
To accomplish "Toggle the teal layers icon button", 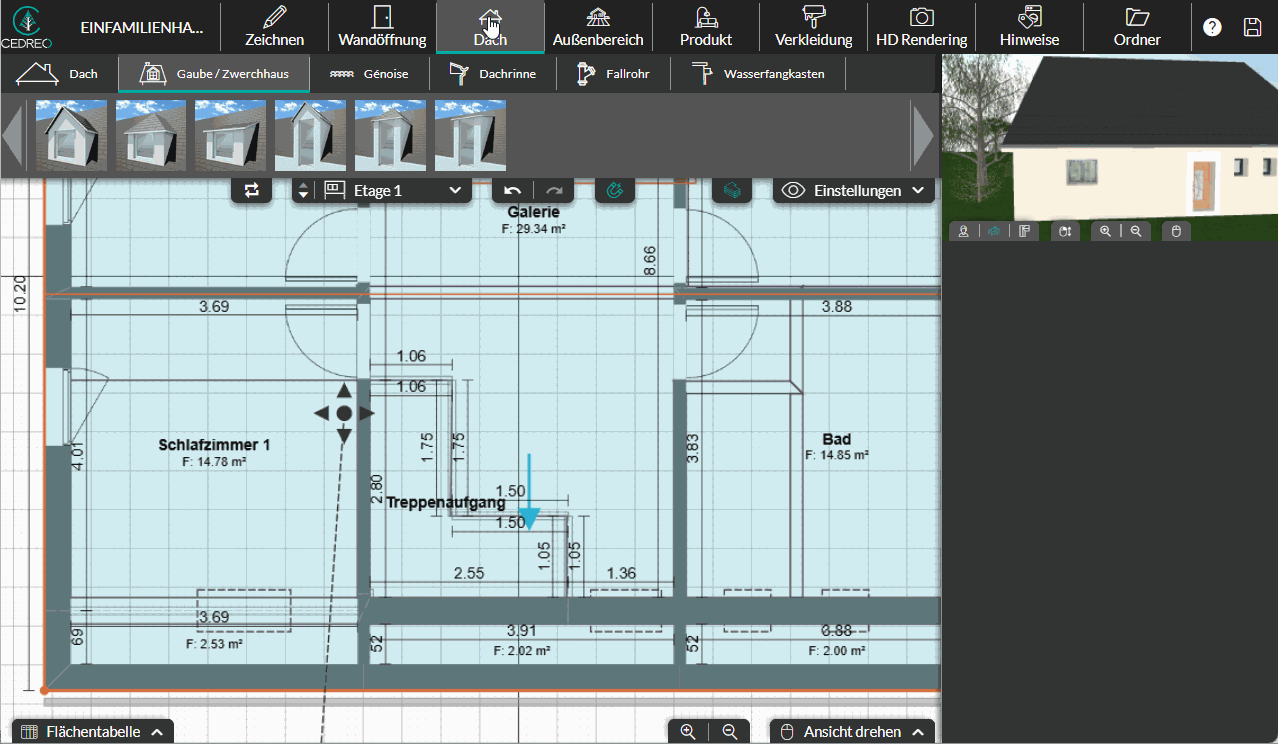I will pos(732,190).
